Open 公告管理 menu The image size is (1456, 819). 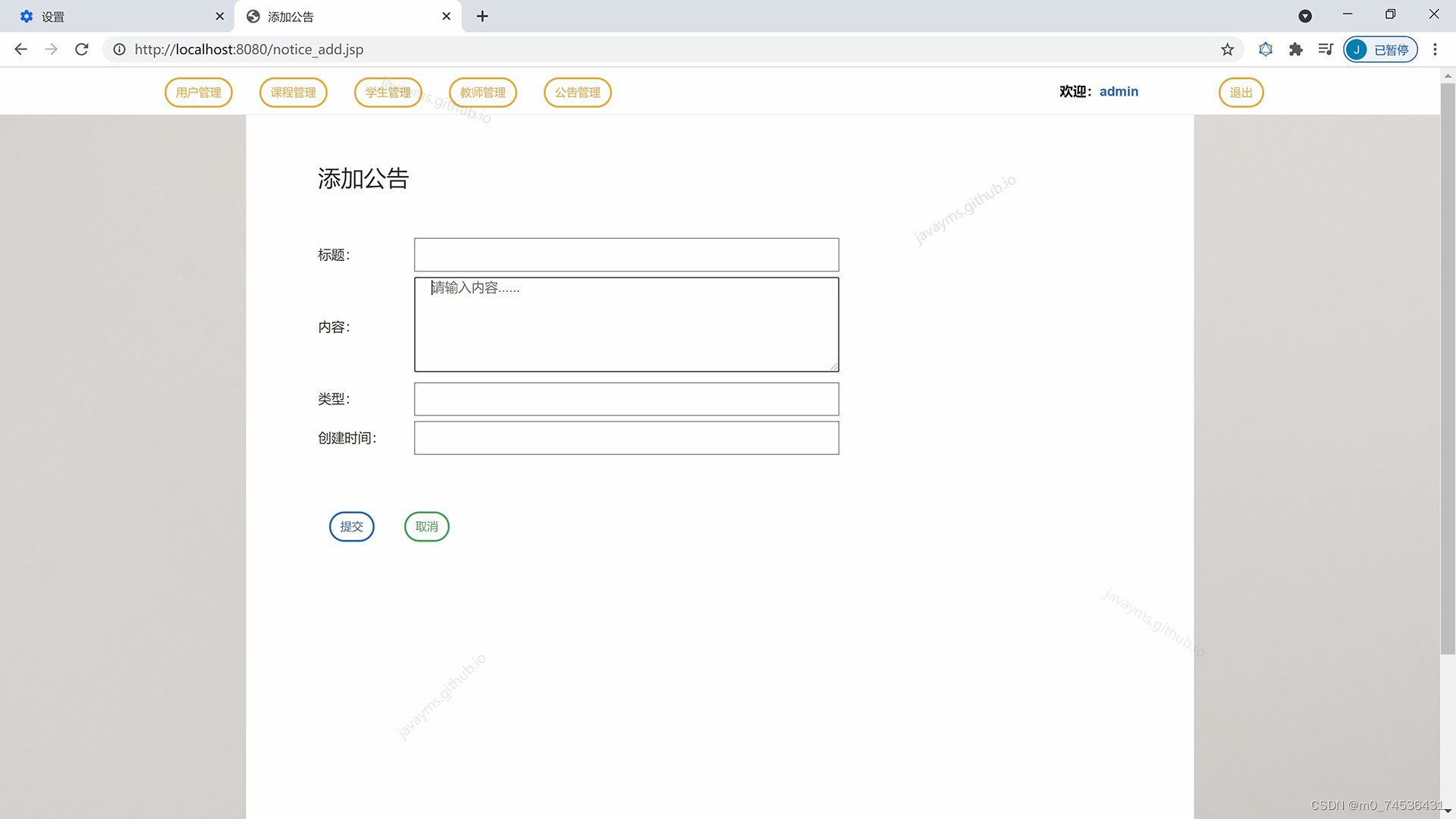point(578,93)
